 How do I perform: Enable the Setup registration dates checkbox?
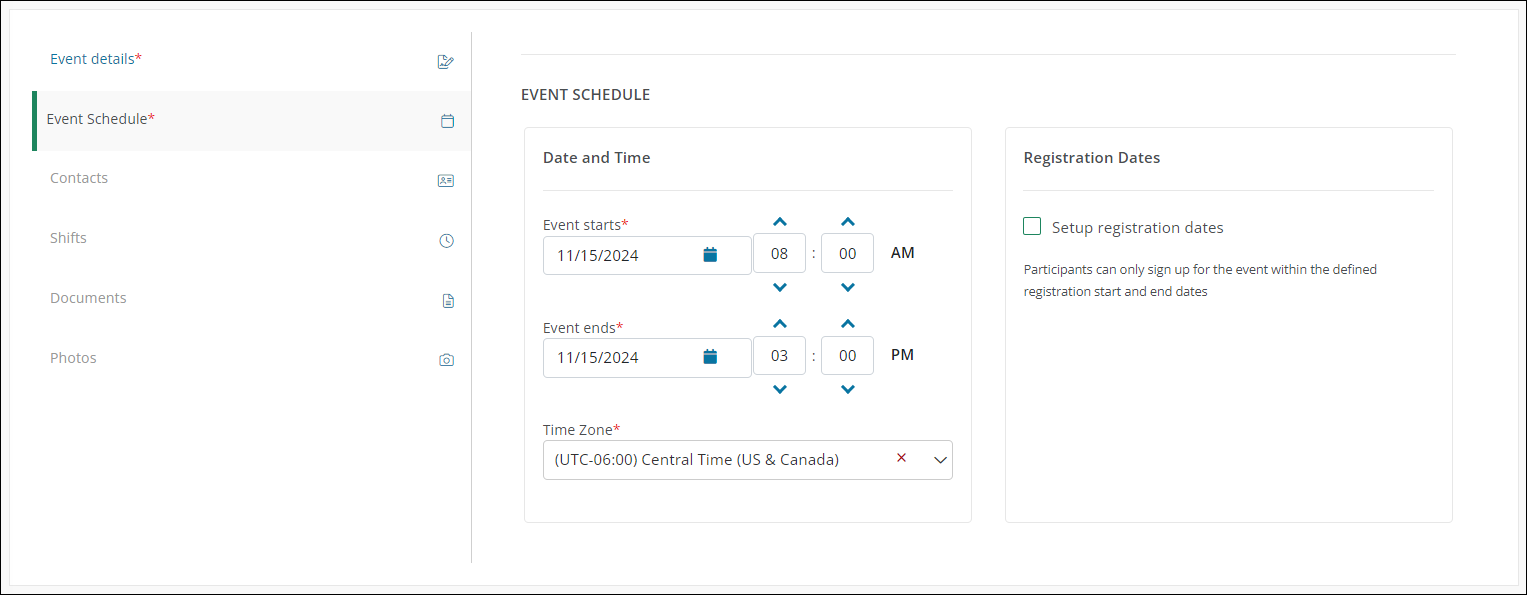pyautogui.click(x=1032, y=227)
